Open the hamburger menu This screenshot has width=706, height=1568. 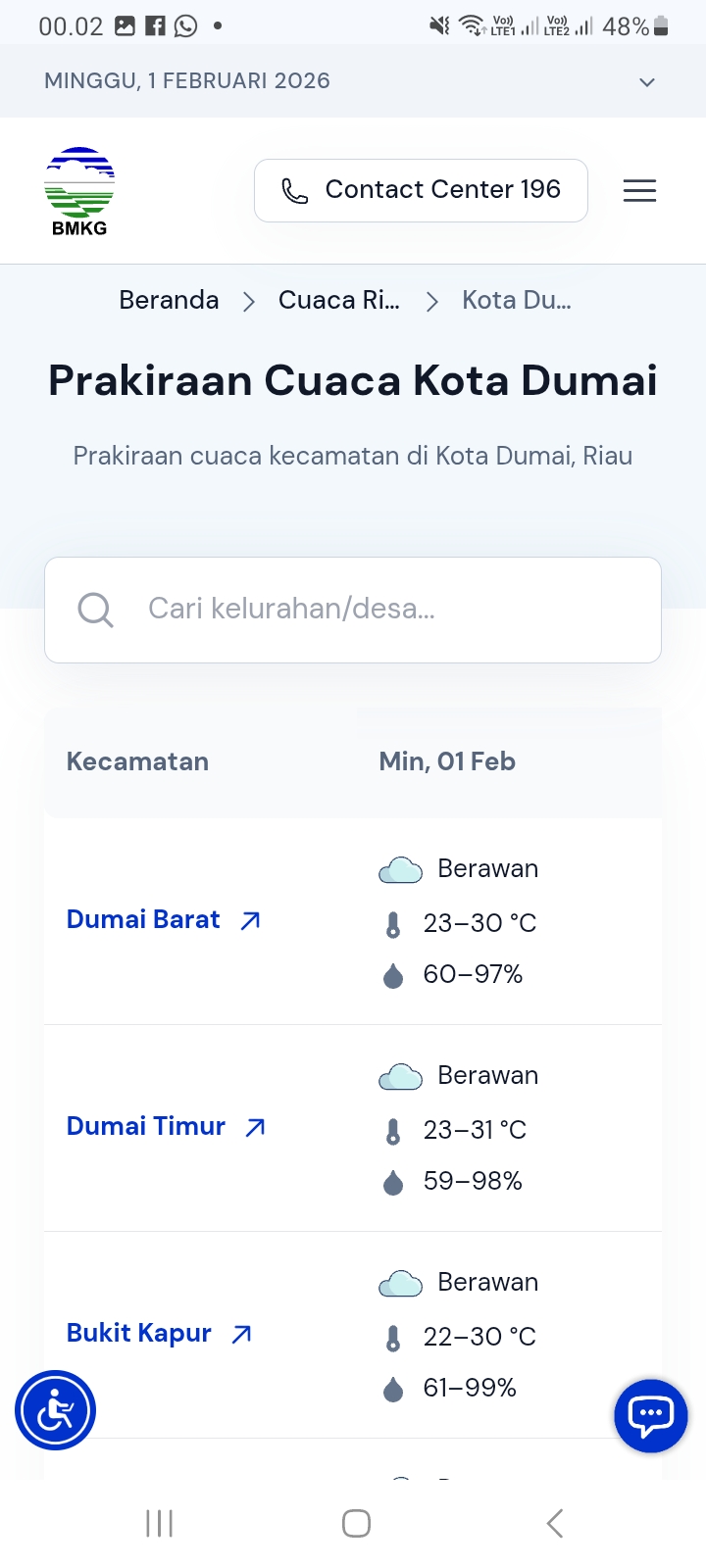pos(639,190)
